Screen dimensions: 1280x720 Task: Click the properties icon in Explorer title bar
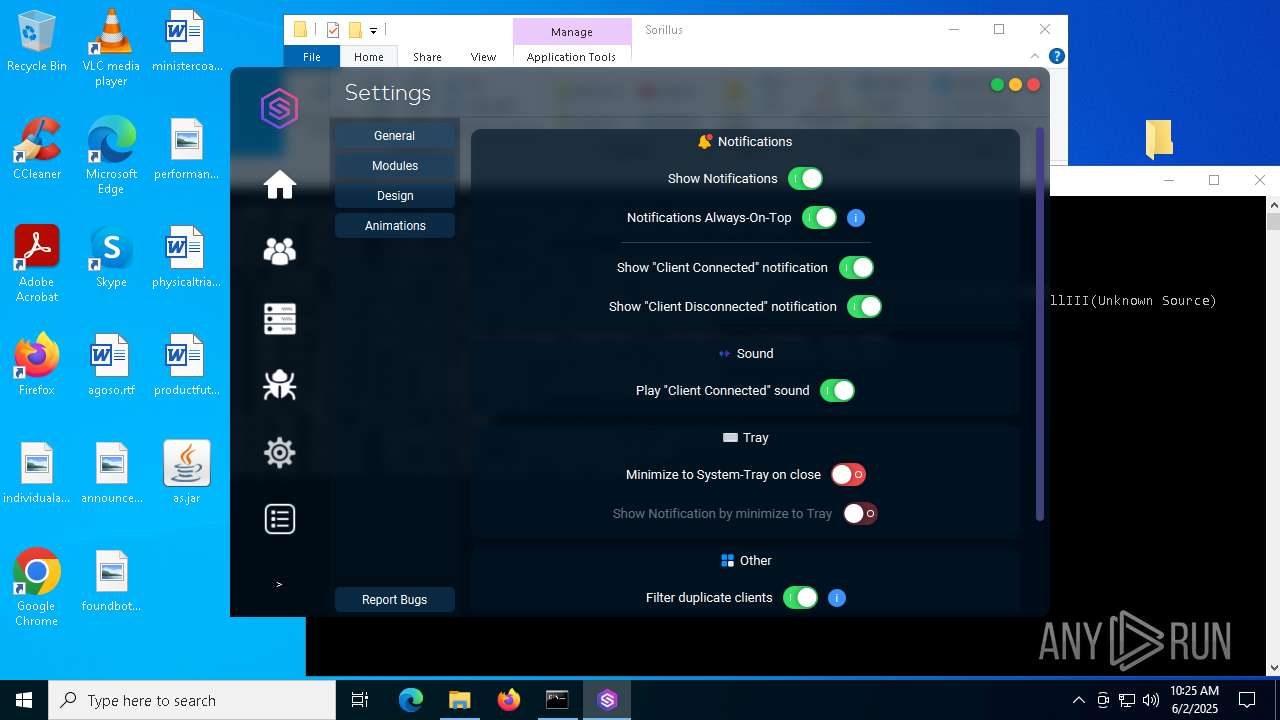pyautogui.click(x=334, y=30)
